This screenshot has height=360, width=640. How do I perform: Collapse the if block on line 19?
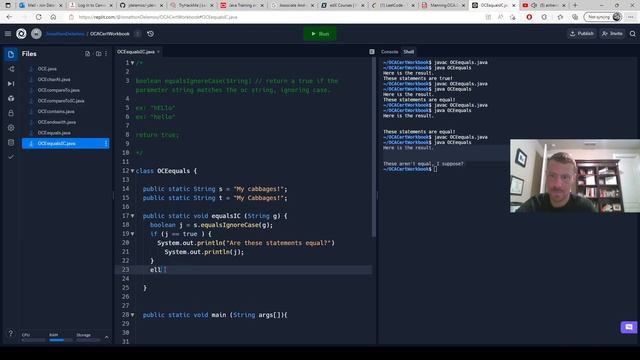click(x=132, y=234)
